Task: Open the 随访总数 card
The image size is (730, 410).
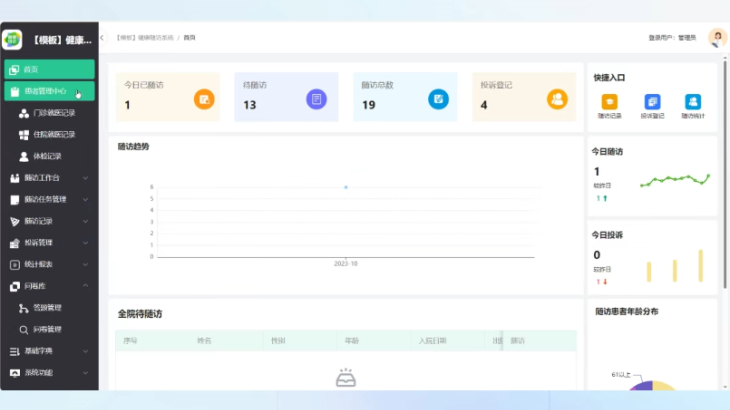Action: point(405,97)
